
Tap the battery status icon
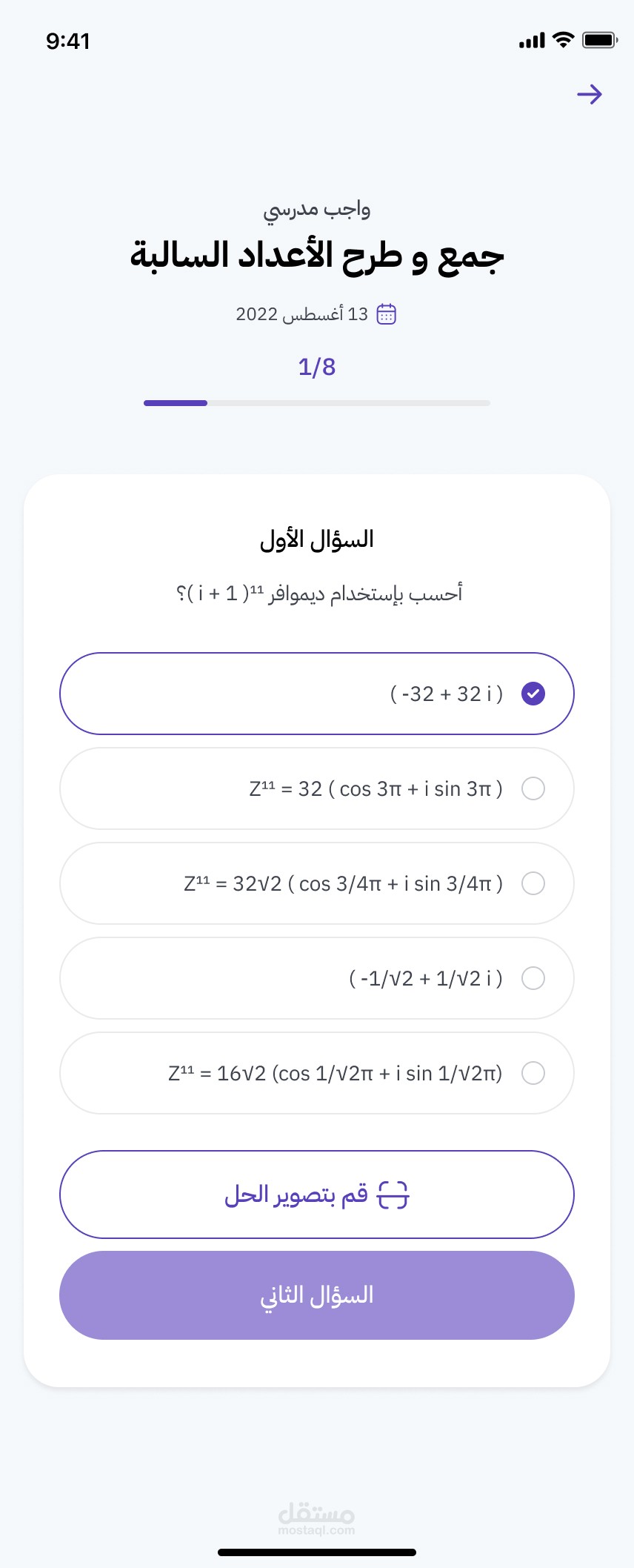pos(599,40)
